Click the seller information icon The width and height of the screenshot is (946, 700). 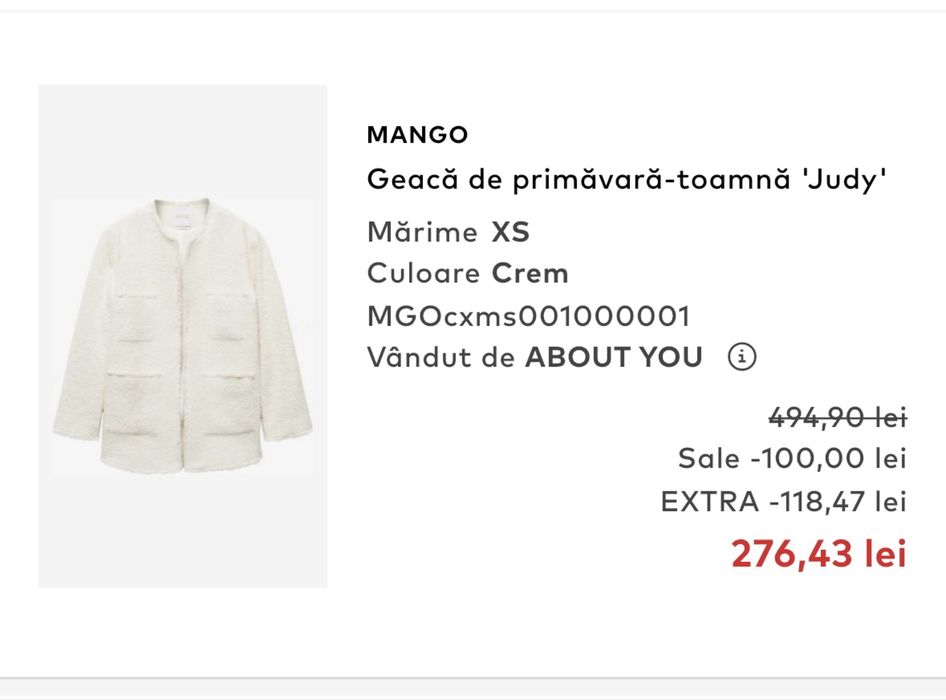pyautogui.click(x=742, y=357)
